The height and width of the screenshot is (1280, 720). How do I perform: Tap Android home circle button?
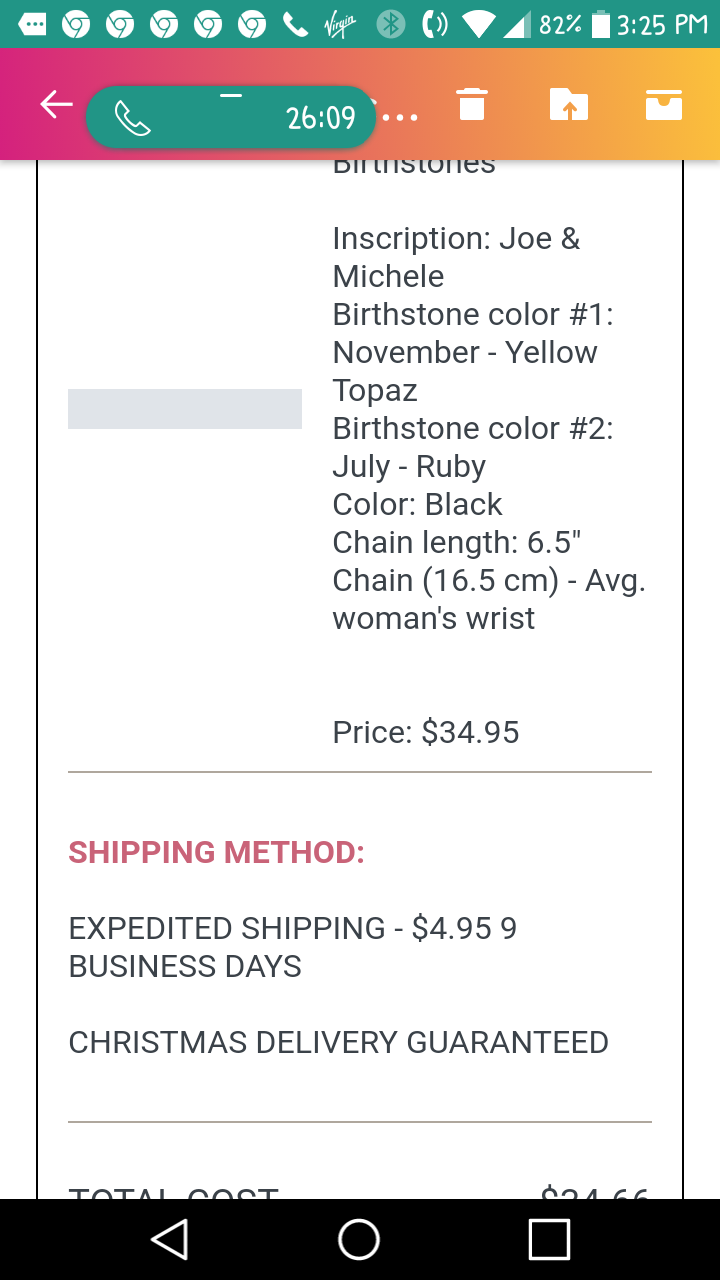click(359, 1239)
